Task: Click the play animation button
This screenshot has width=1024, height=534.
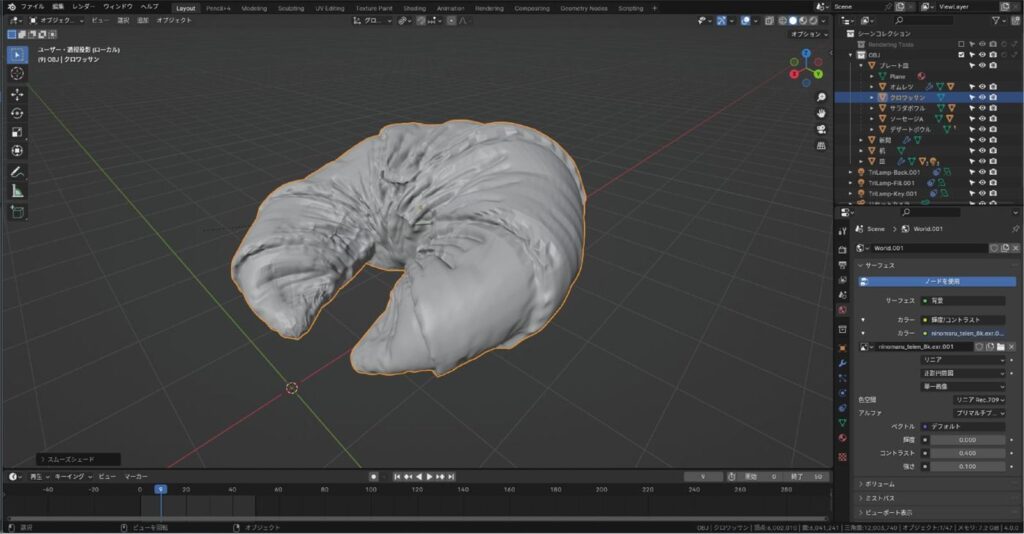Action: (x=429, y=477)
